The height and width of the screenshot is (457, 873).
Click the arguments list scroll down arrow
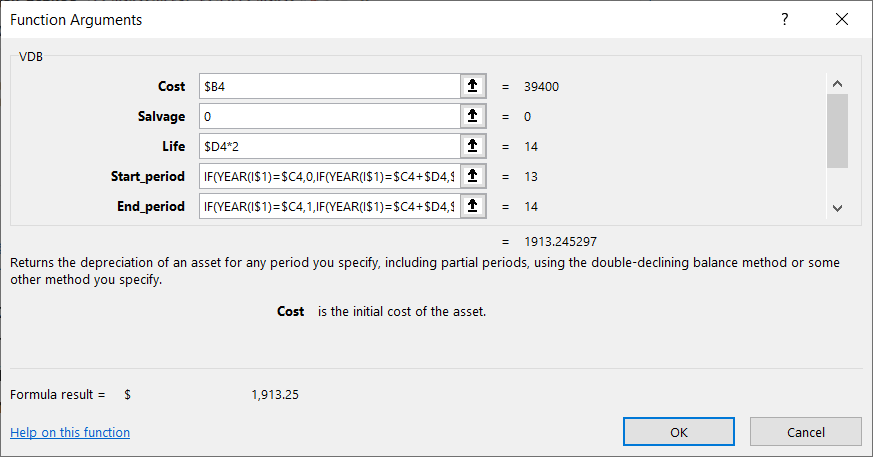837,208
